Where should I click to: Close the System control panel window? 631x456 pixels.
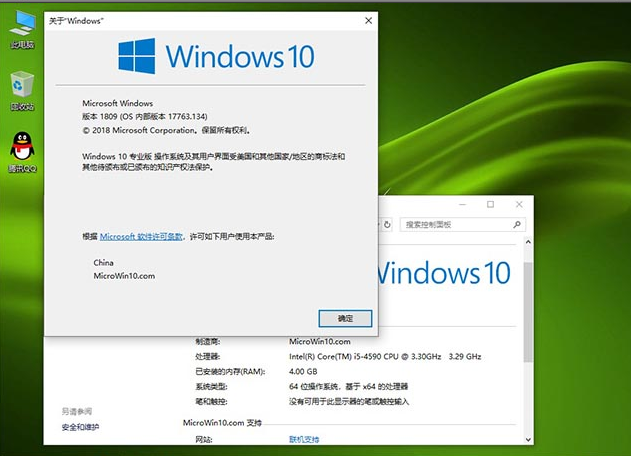click(519, 204)
